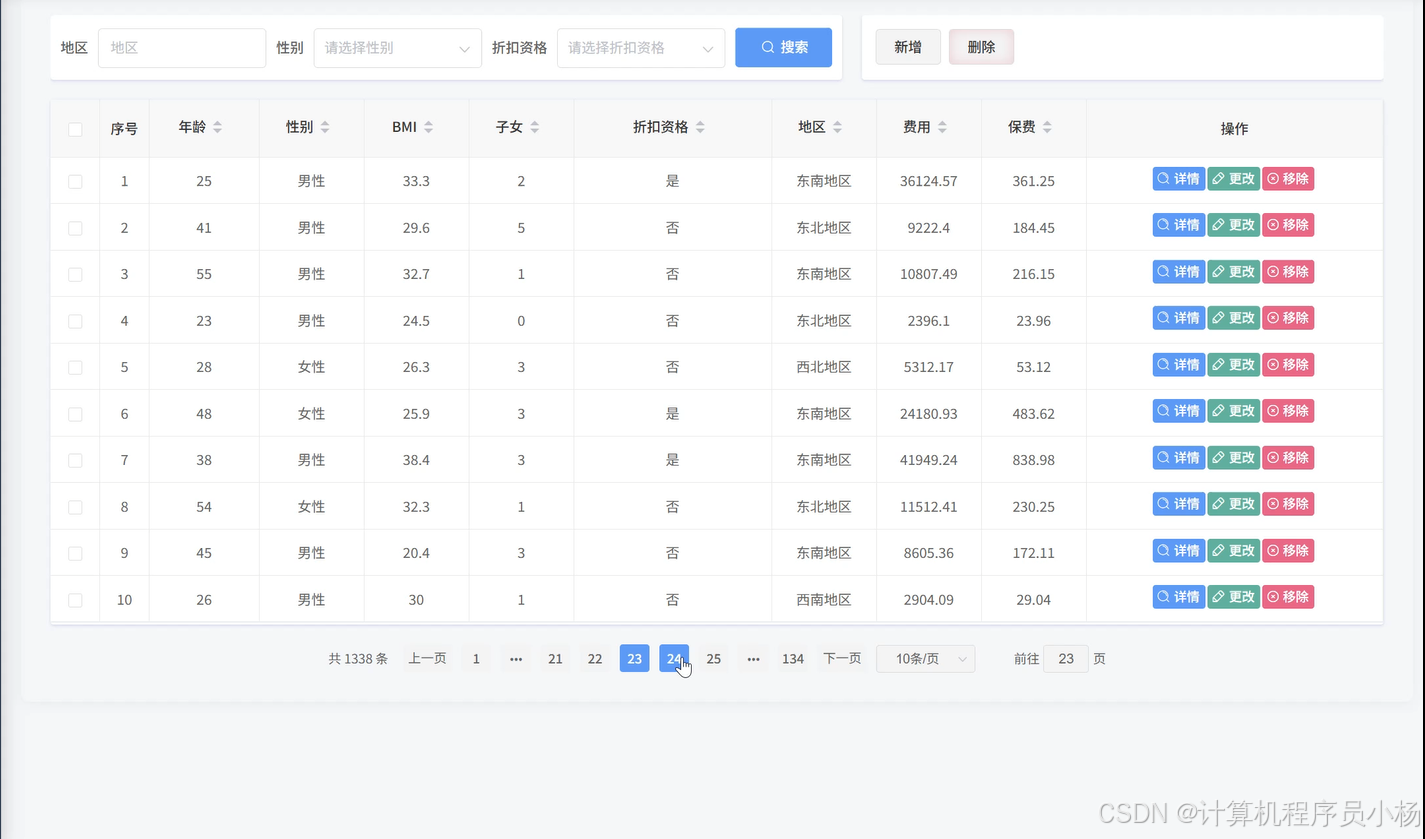Sort by 保费 column sort arrows
Image resolution: width=1425 pixels, height=839 pixels.
1047,127
